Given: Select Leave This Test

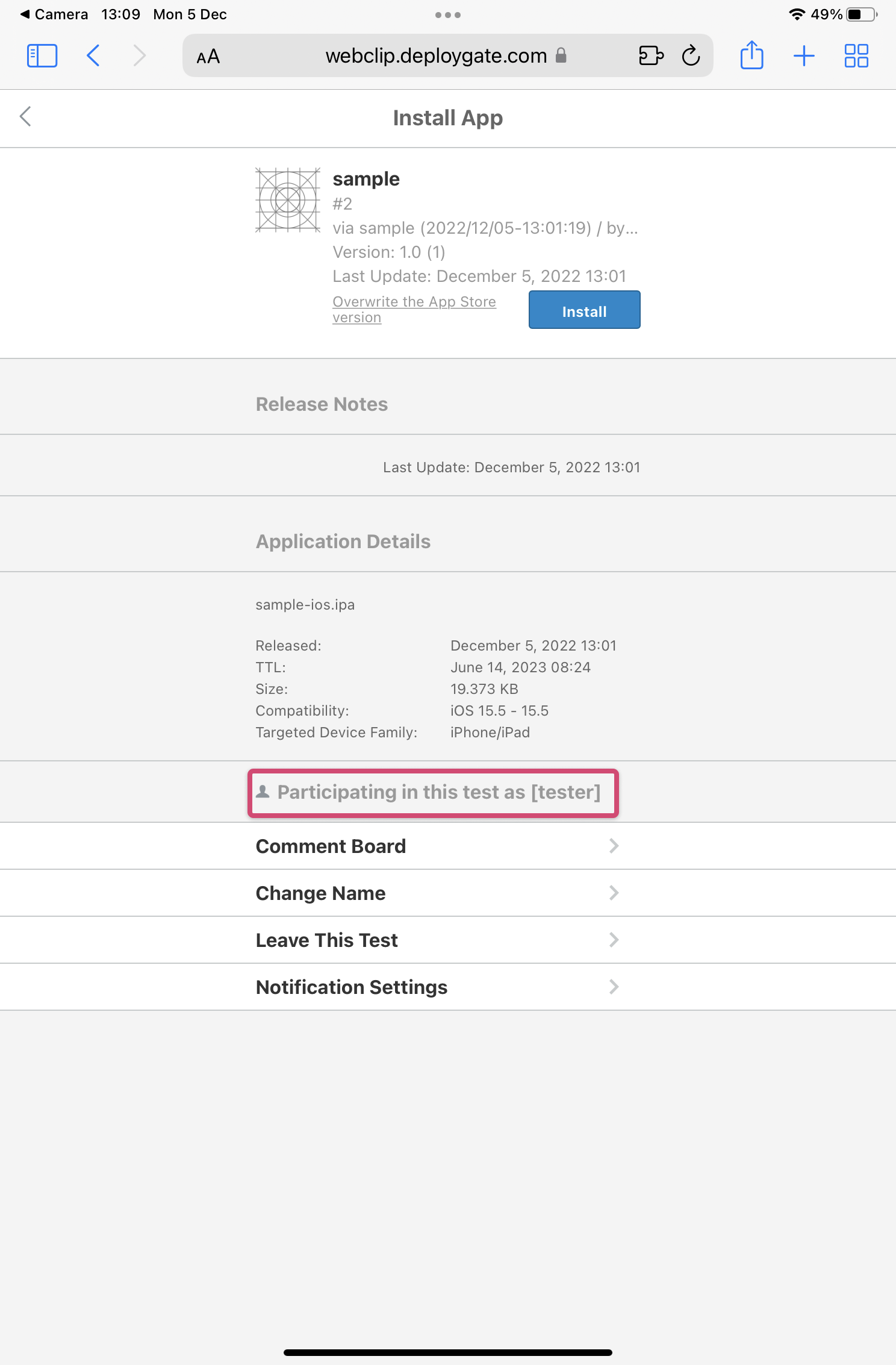Looking at the screenshot, I should pyautogui.click(x=448, y=940).
